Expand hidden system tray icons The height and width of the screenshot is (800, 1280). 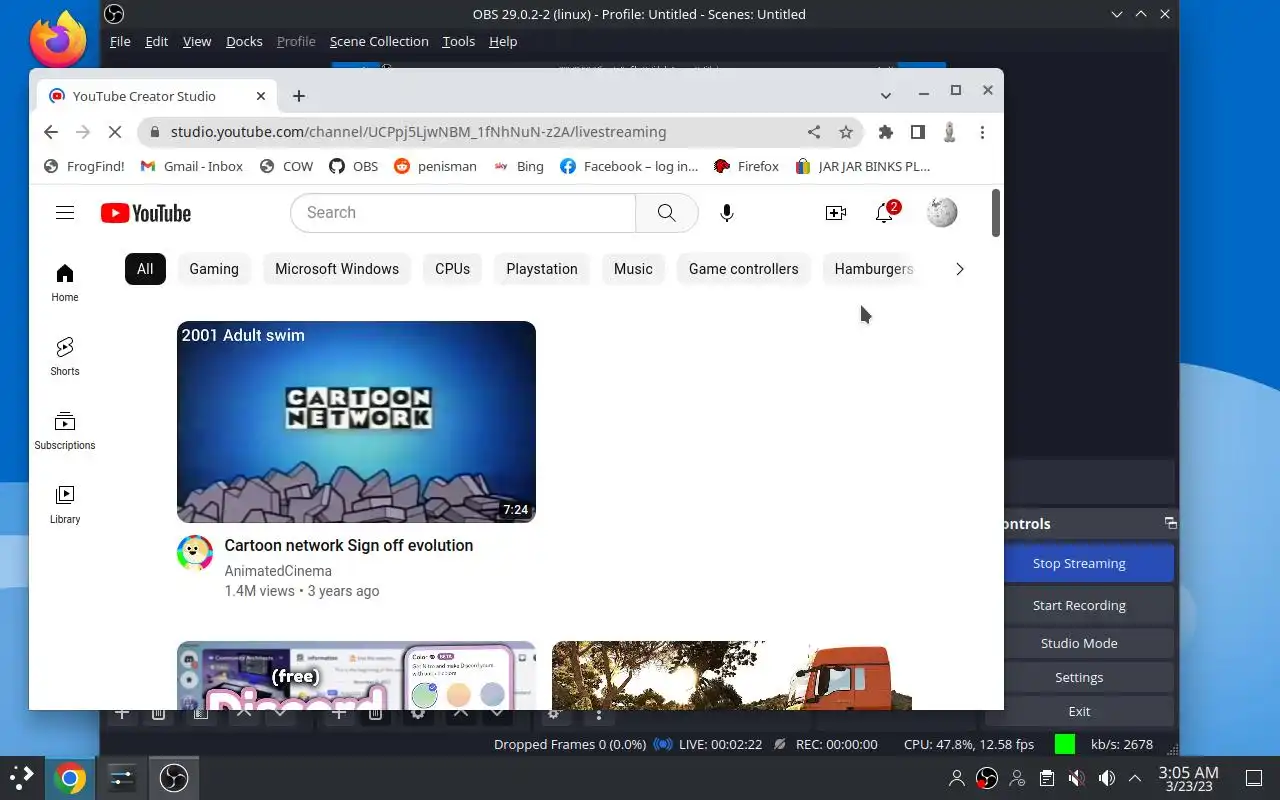click(x=1135, y=778)
